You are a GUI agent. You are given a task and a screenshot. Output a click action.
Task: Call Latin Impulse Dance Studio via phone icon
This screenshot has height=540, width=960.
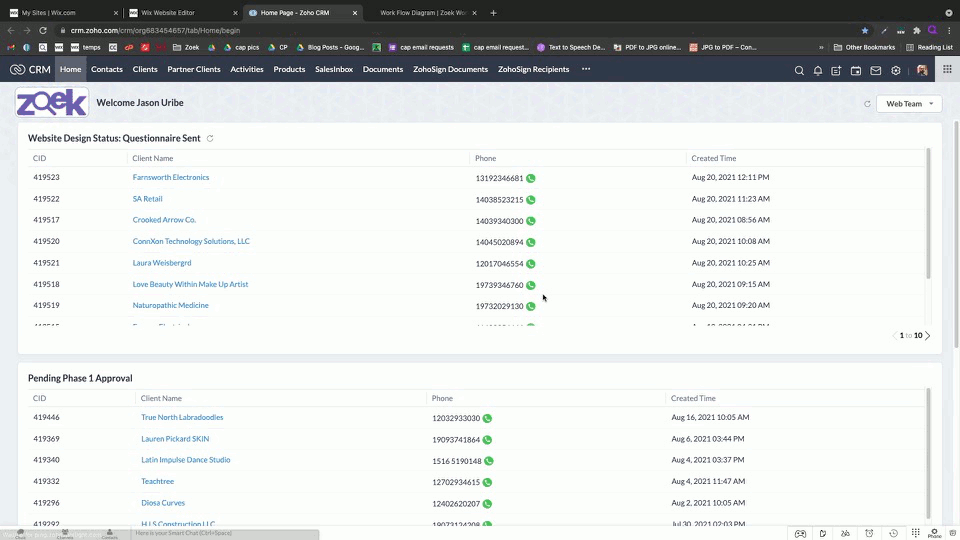(489, 461)
